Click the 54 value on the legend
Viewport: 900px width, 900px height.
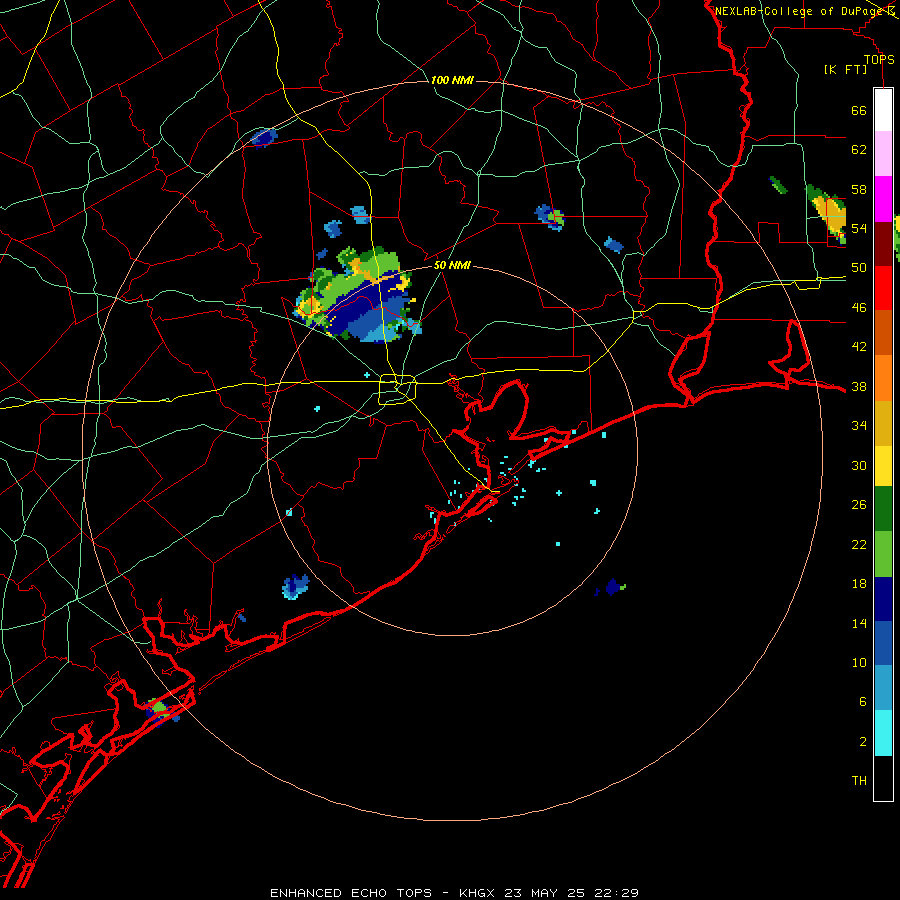tap(859, 228)
